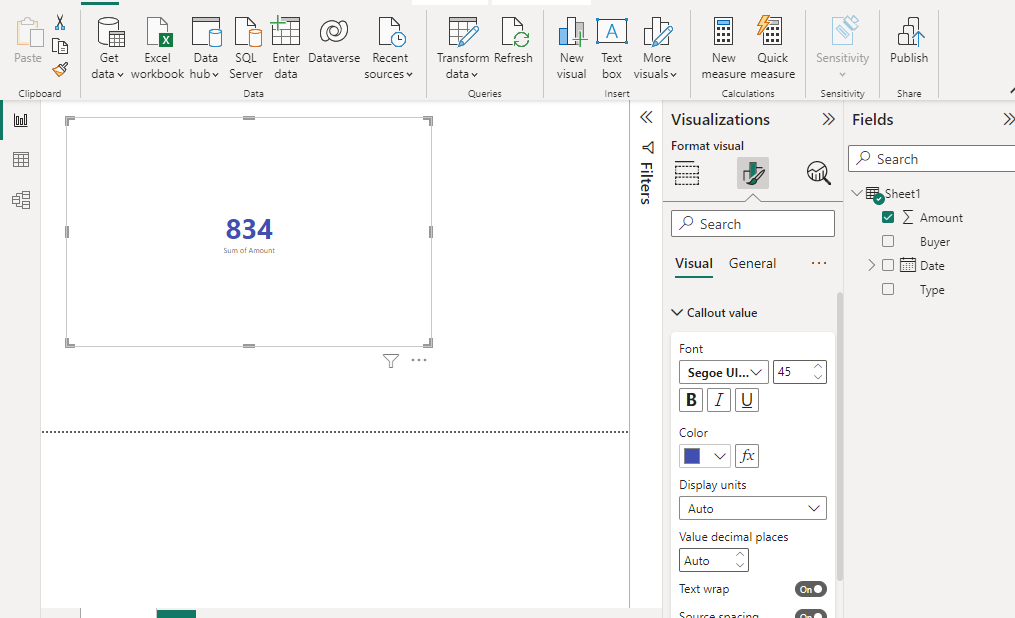Click the Cut scissors icon
Viewport: 1015px width, 618px height.
click(x=60, y=23)
